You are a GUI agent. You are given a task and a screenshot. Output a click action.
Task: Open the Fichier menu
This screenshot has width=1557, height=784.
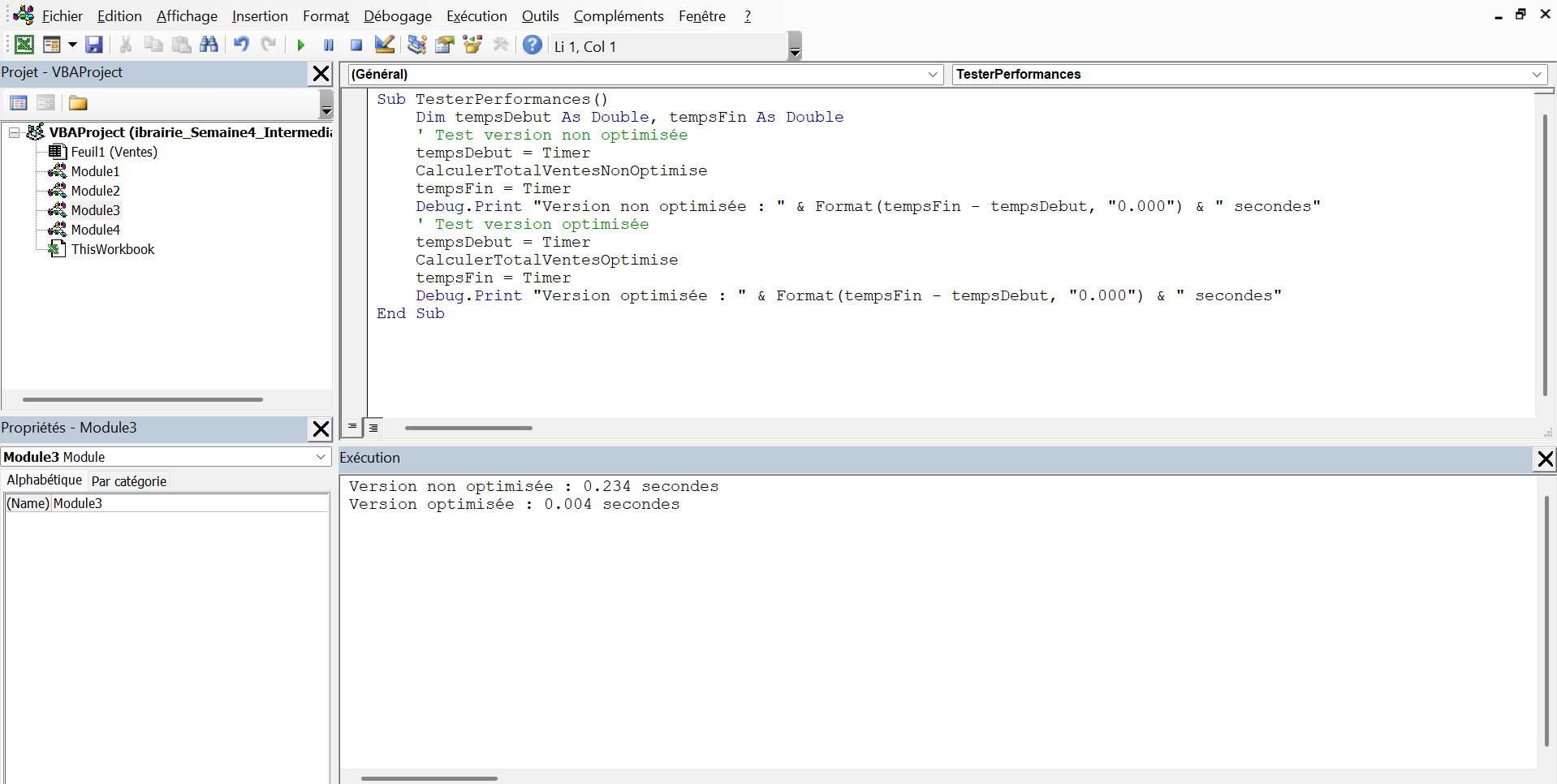[x=63, y=16]
